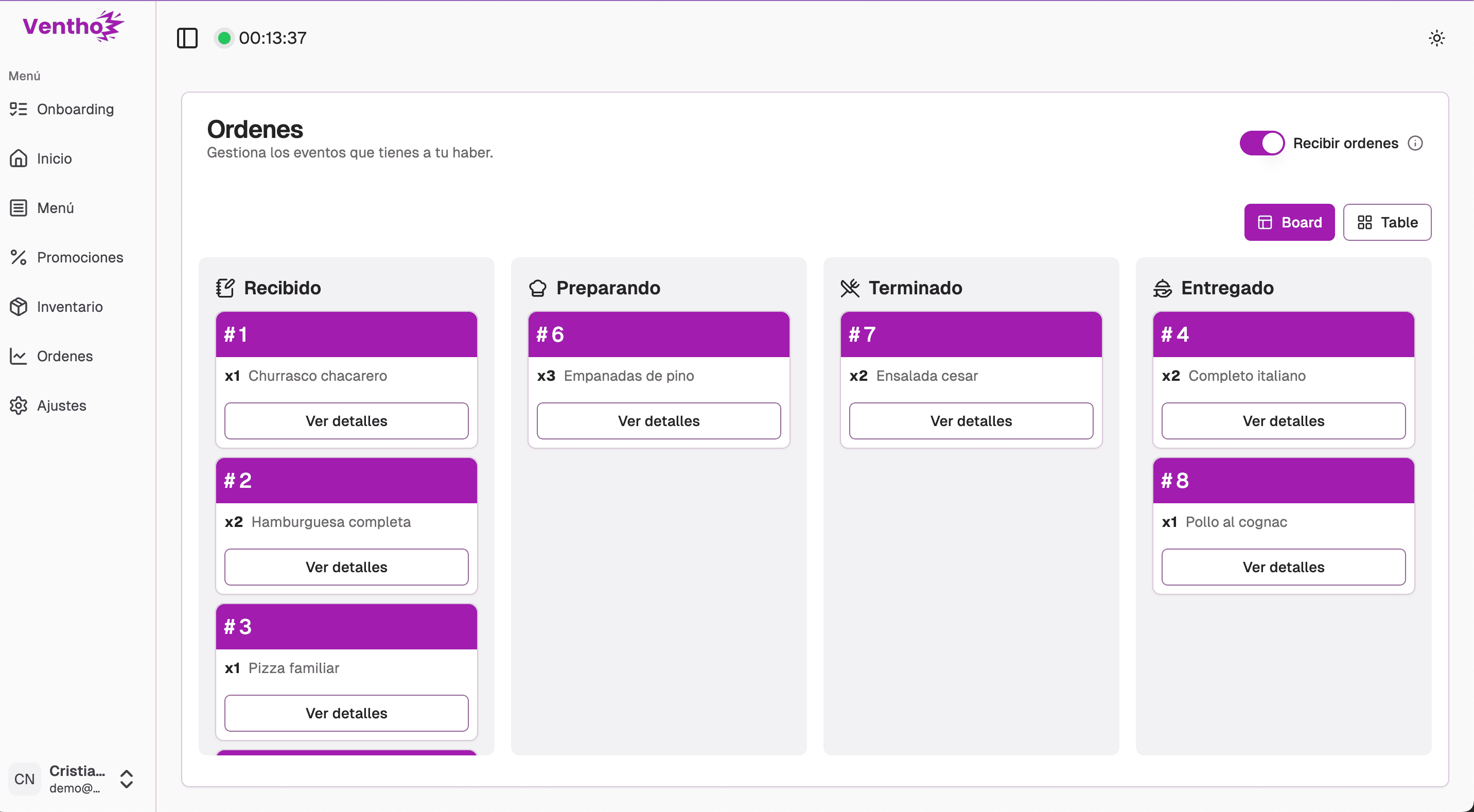The image size is (1474, 812).
Task: Switch to Table view
Action: (x=1387, y=222)
